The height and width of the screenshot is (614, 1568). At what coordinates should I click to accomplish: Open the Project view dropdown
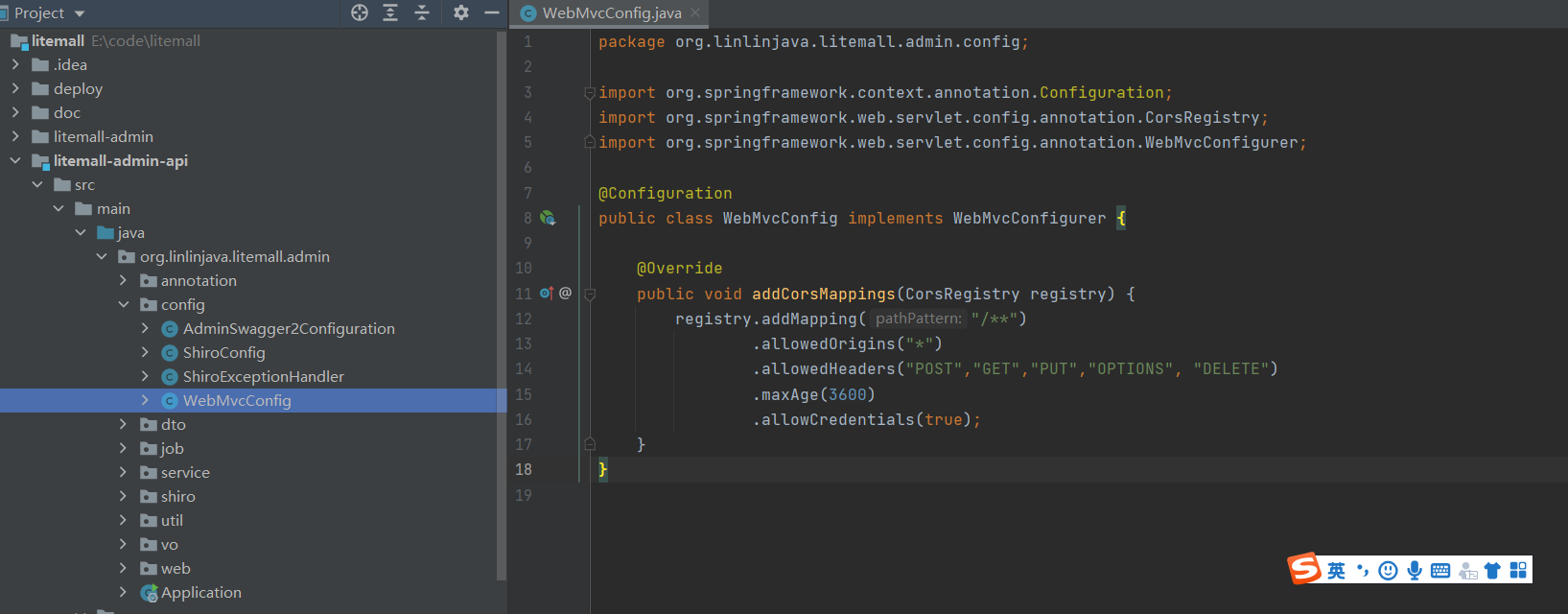tap(80, 13)
